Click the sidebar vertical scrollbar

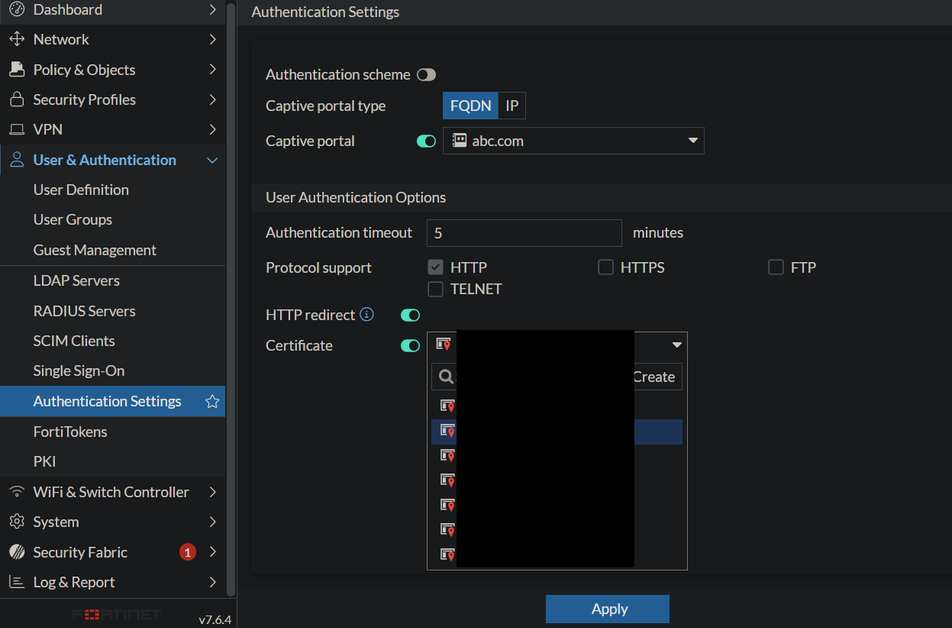(231, 298)
